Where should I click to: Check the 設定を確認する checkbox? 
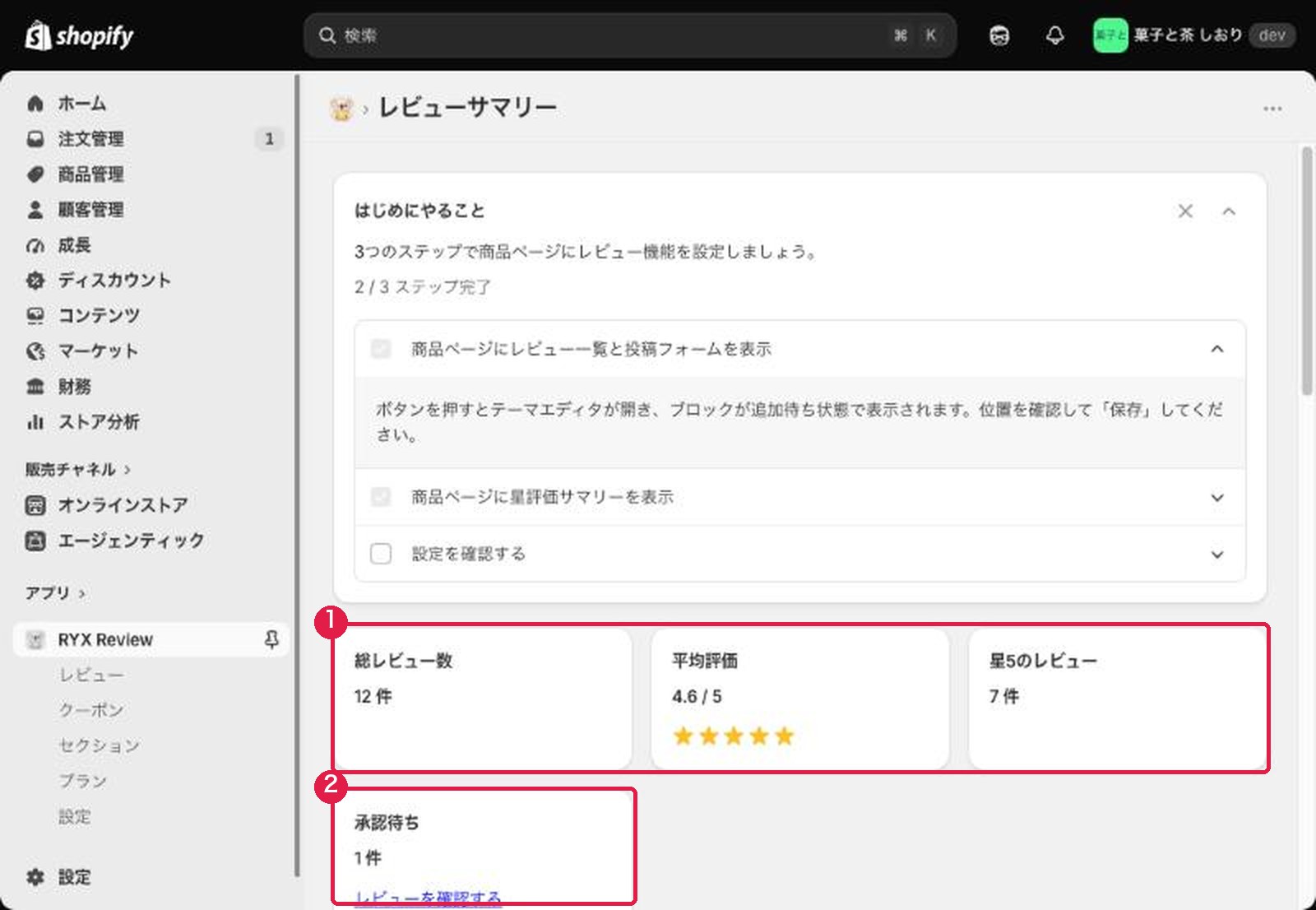(x=381, y=554)
